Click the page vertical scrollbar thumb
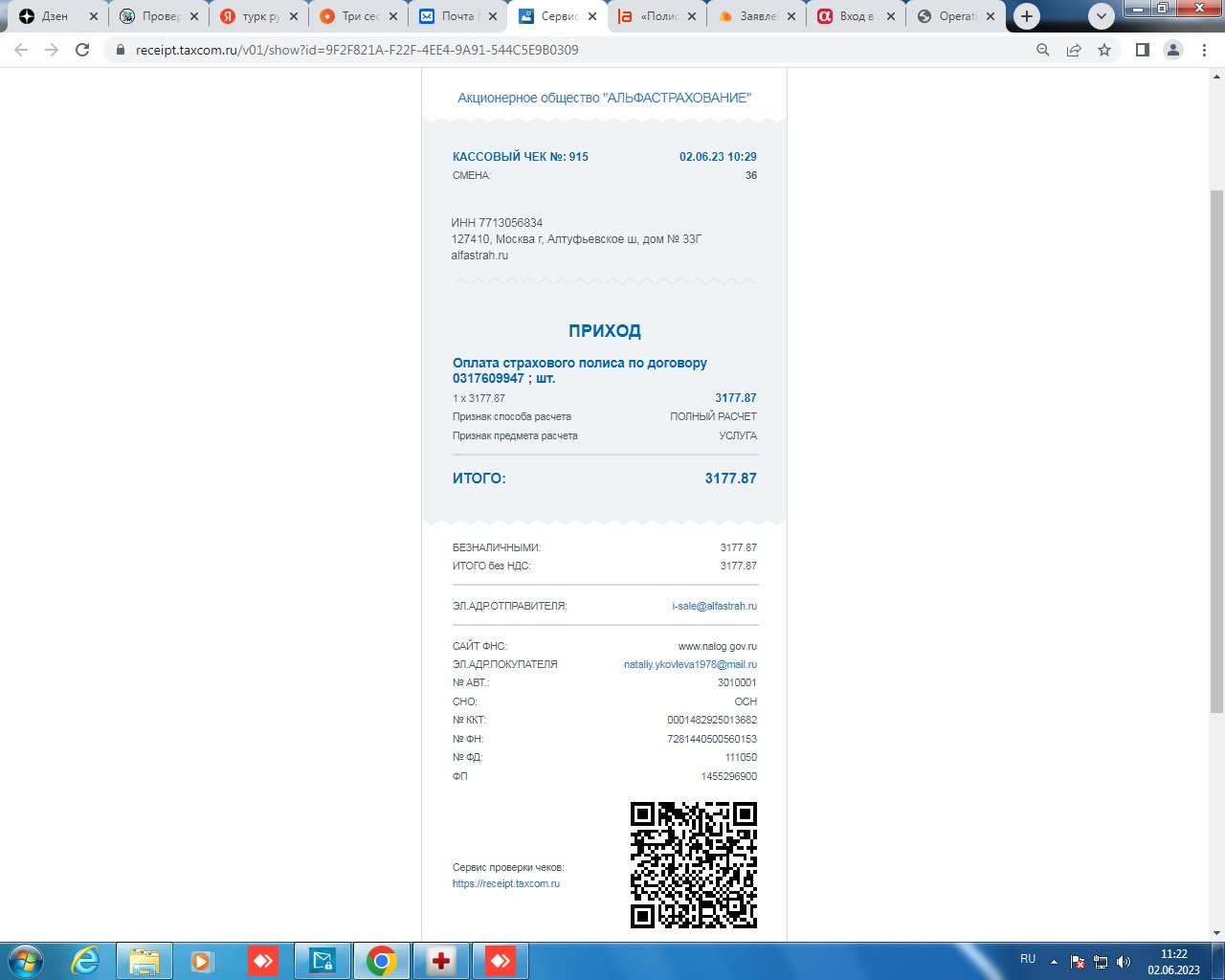The height and width of the screenshot is (980, 1225). (x=1217, y=450)
